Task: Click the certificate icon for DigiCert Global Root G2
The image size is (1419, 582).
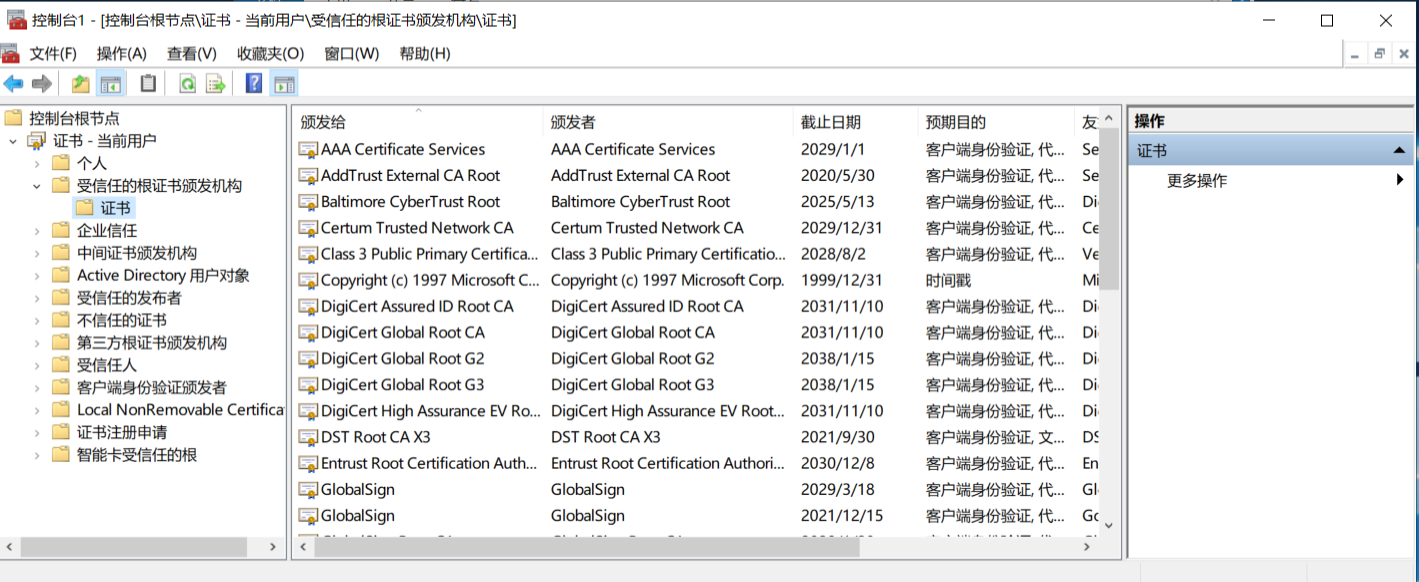Action: 308,359
